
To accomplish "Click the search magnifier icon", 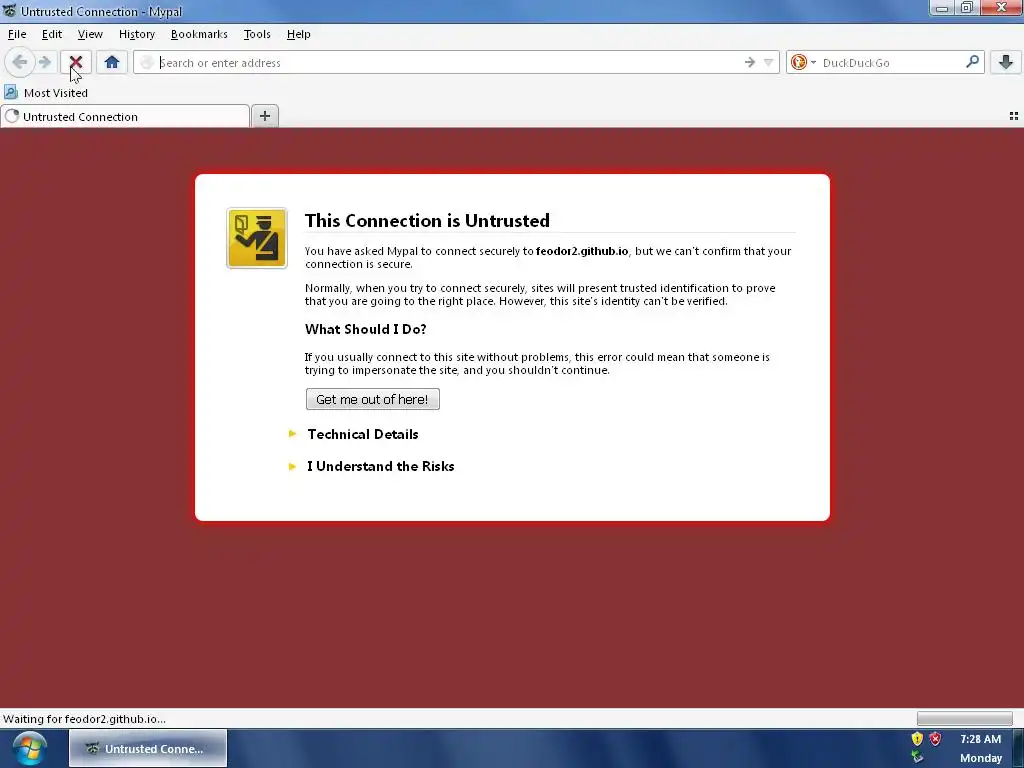I will [972, 62].
